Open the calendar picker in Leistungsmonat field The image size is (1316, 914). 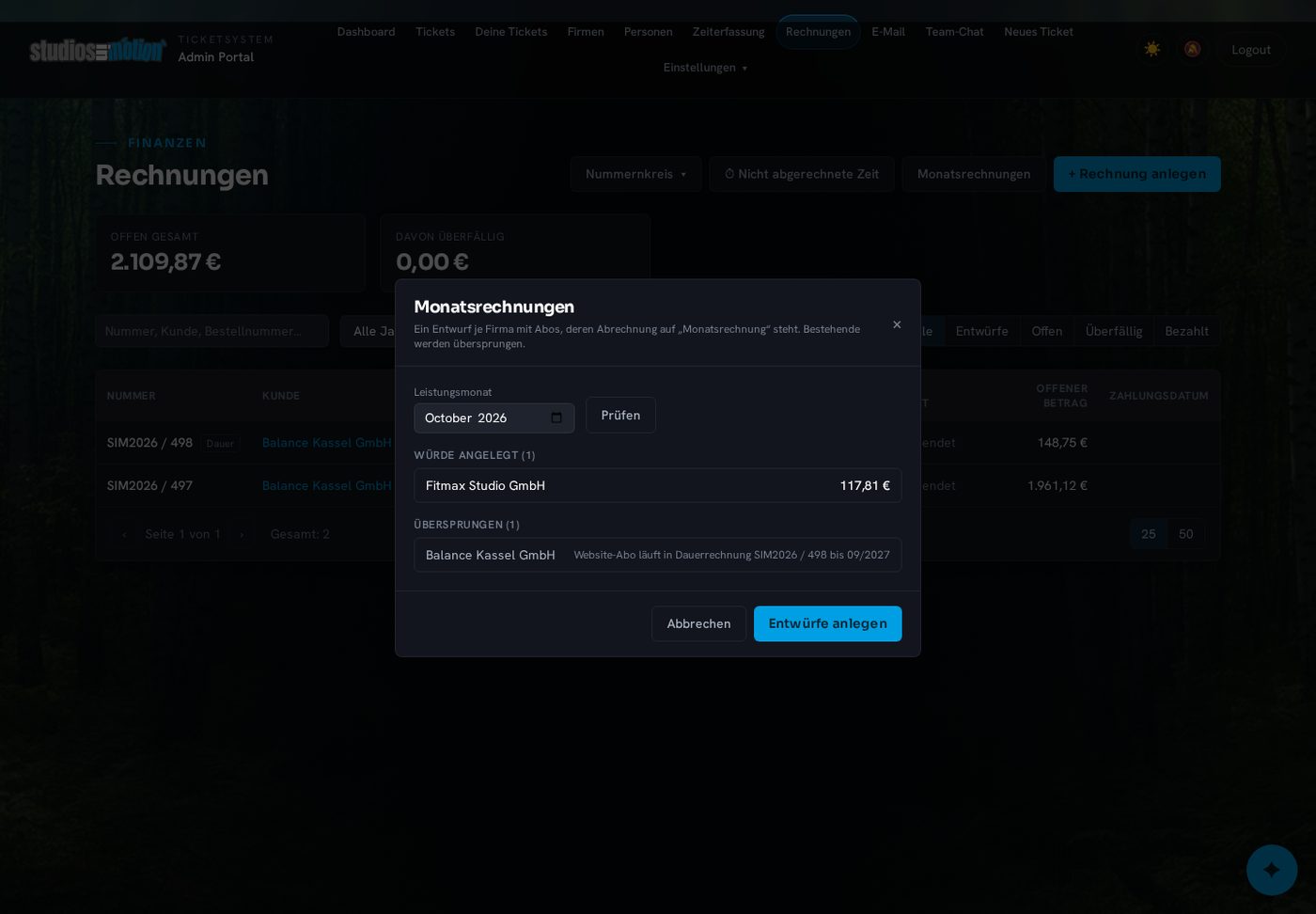point(556,418)
